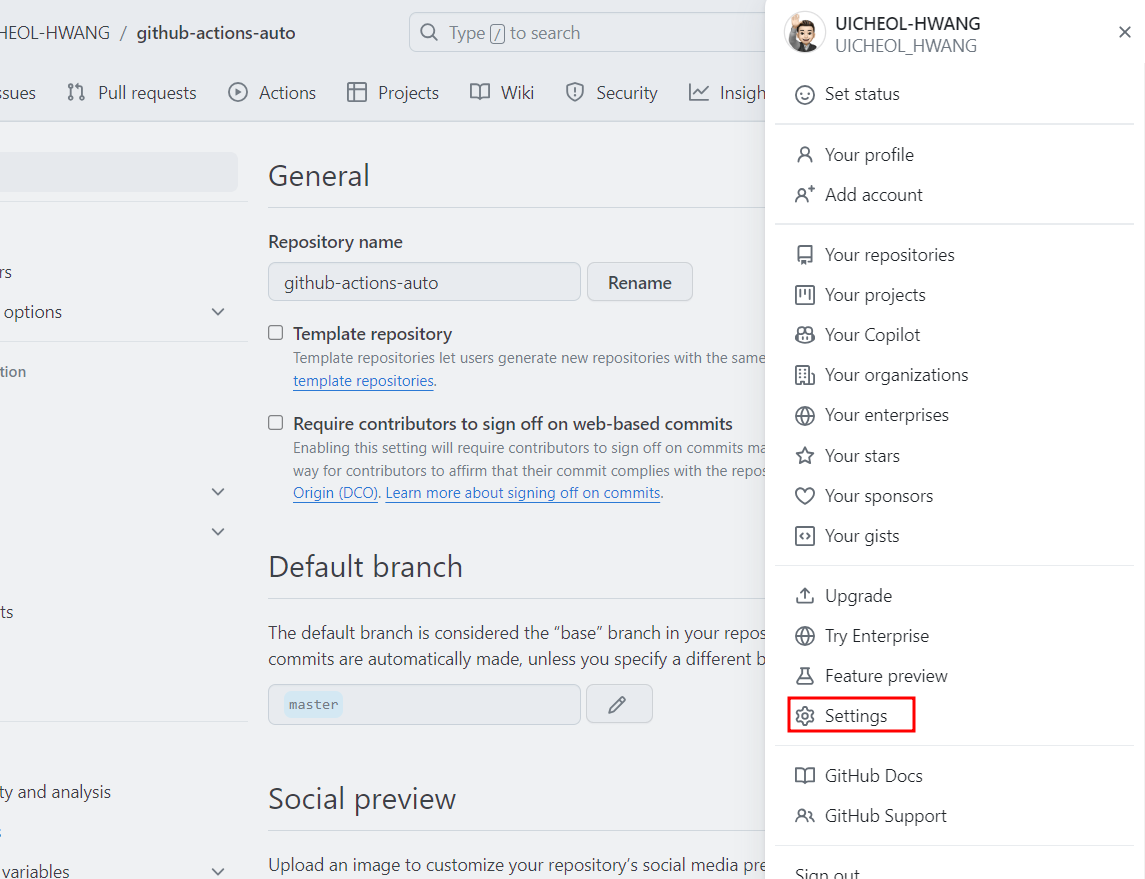Enable the Template repository checkbox
Viewport: 1145px width, 879px height.
(x=275, y=333)
